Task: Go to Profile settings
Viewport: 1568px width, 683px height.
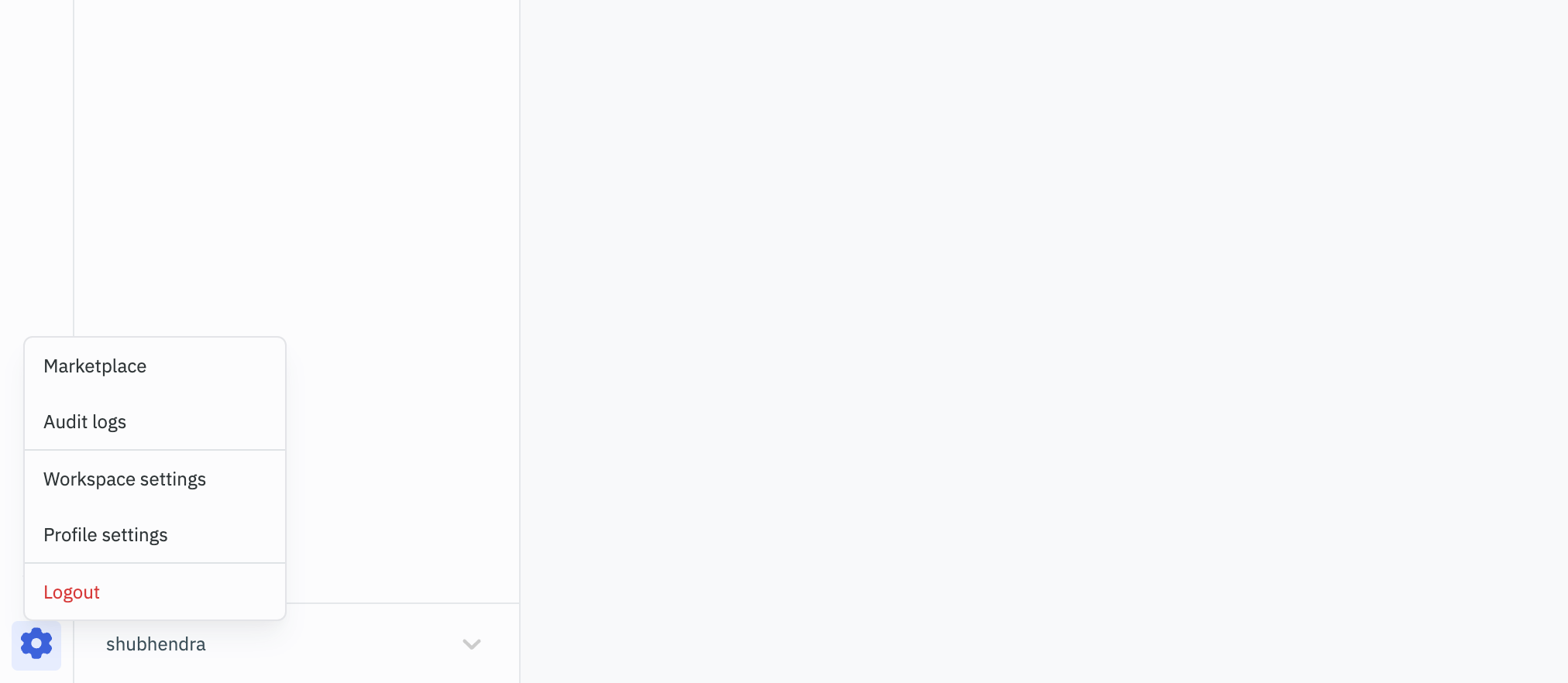Action: pyautogui.click(x=105, y=535)
